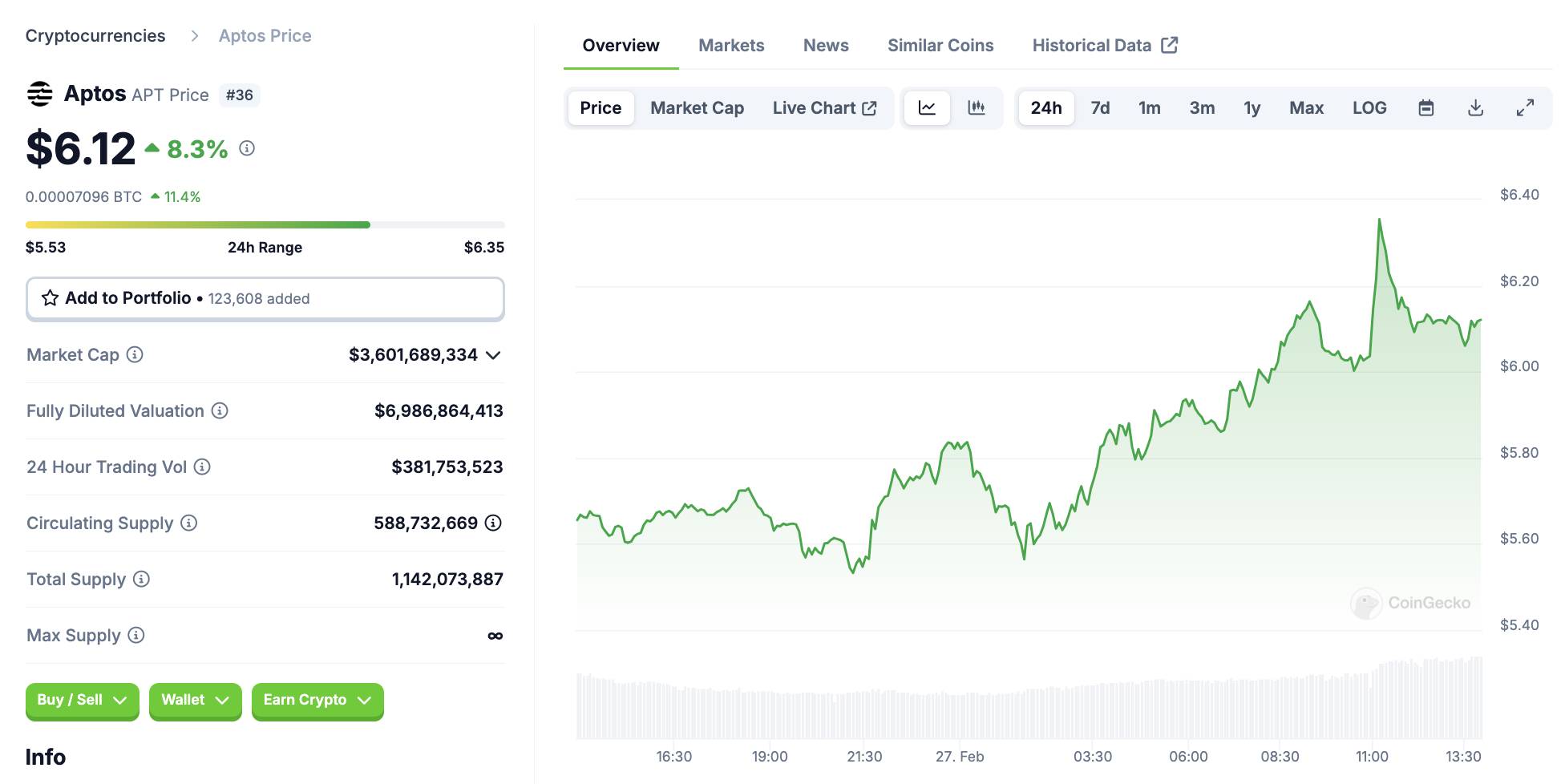The width and height of the screenshot is (1565, 784).
Task: Switch to line chart view icon
Action: [x=927, y=107]
